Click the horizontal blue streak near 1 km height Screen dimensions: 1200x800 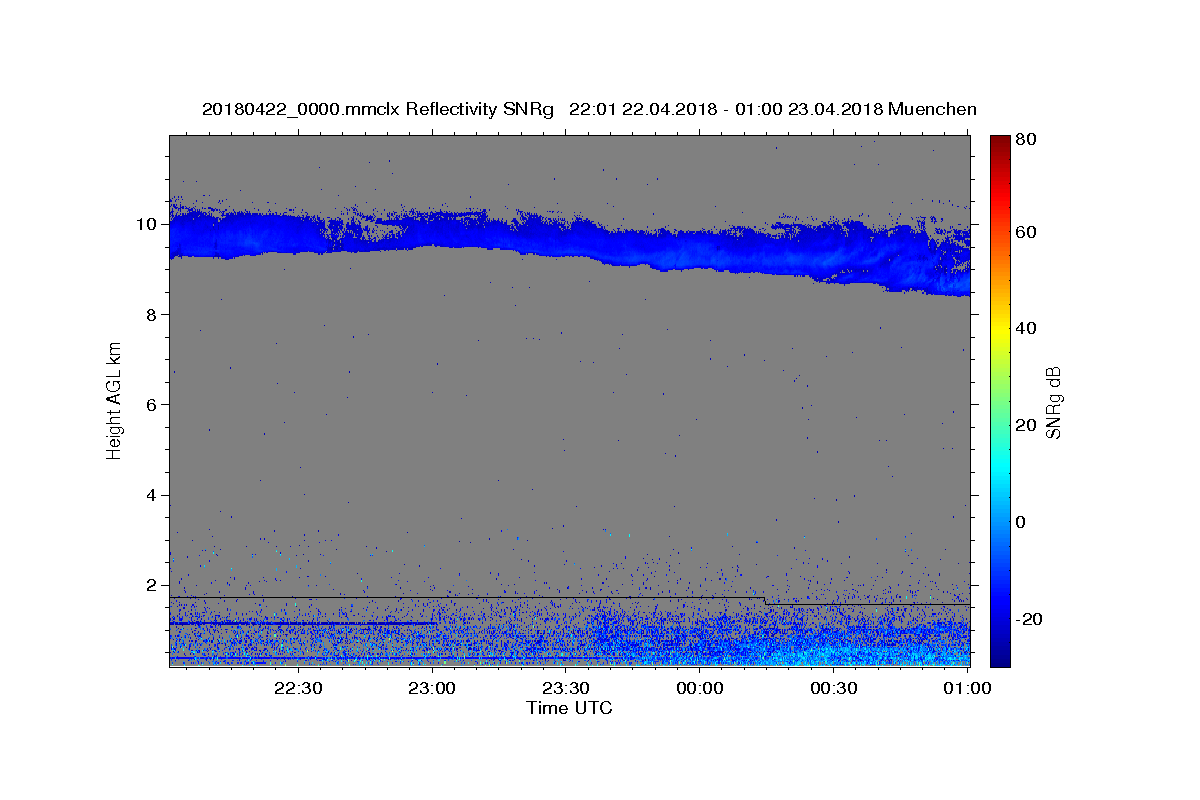click(303, 623)
